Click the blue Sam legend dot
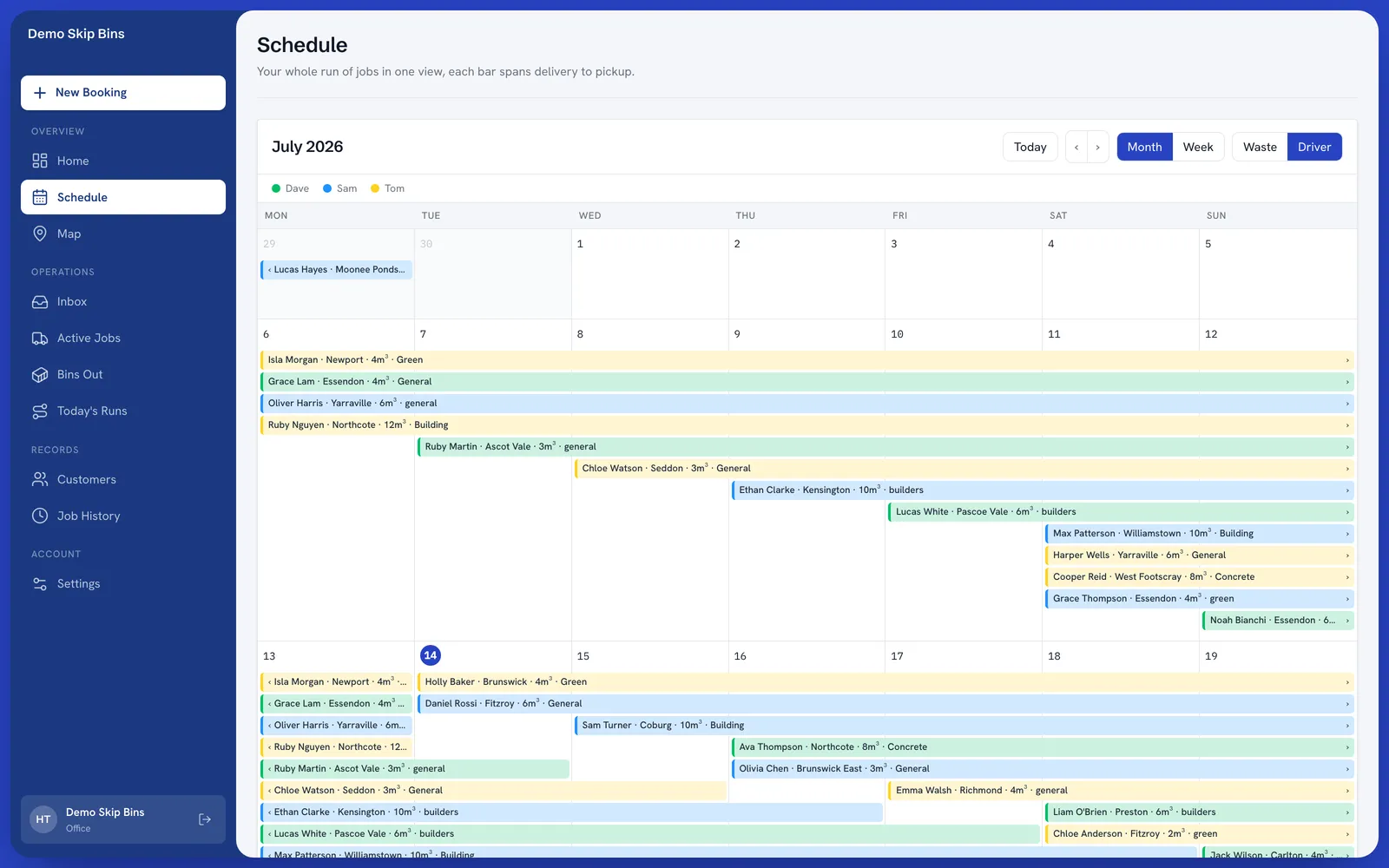 [327, 188]
